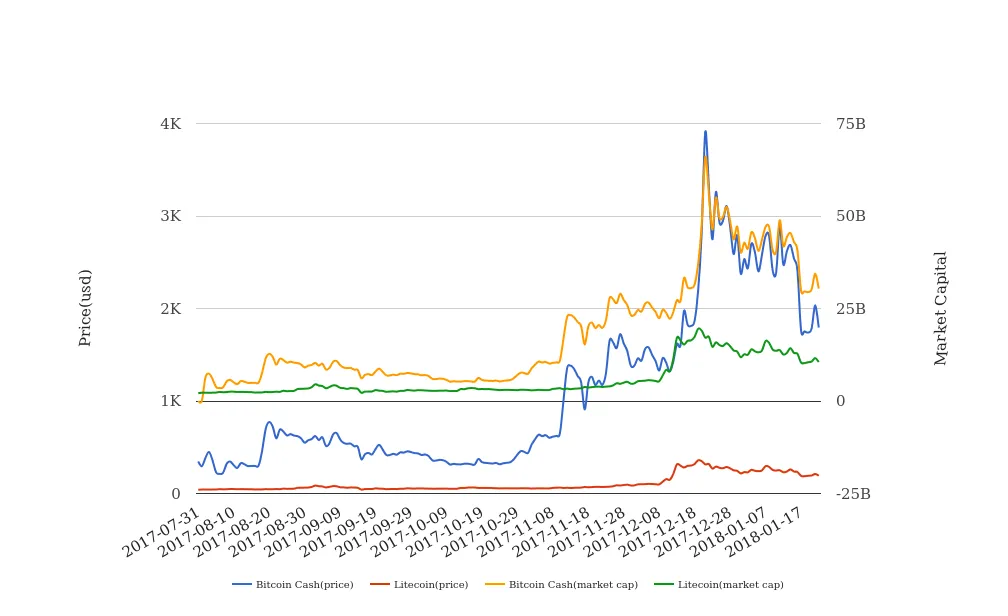The width and height of the screenshot is (1008, 616).
Task: Click the red Litecoin(price) legend line marker
Action: pyautogui.click(x=379, y=584)
